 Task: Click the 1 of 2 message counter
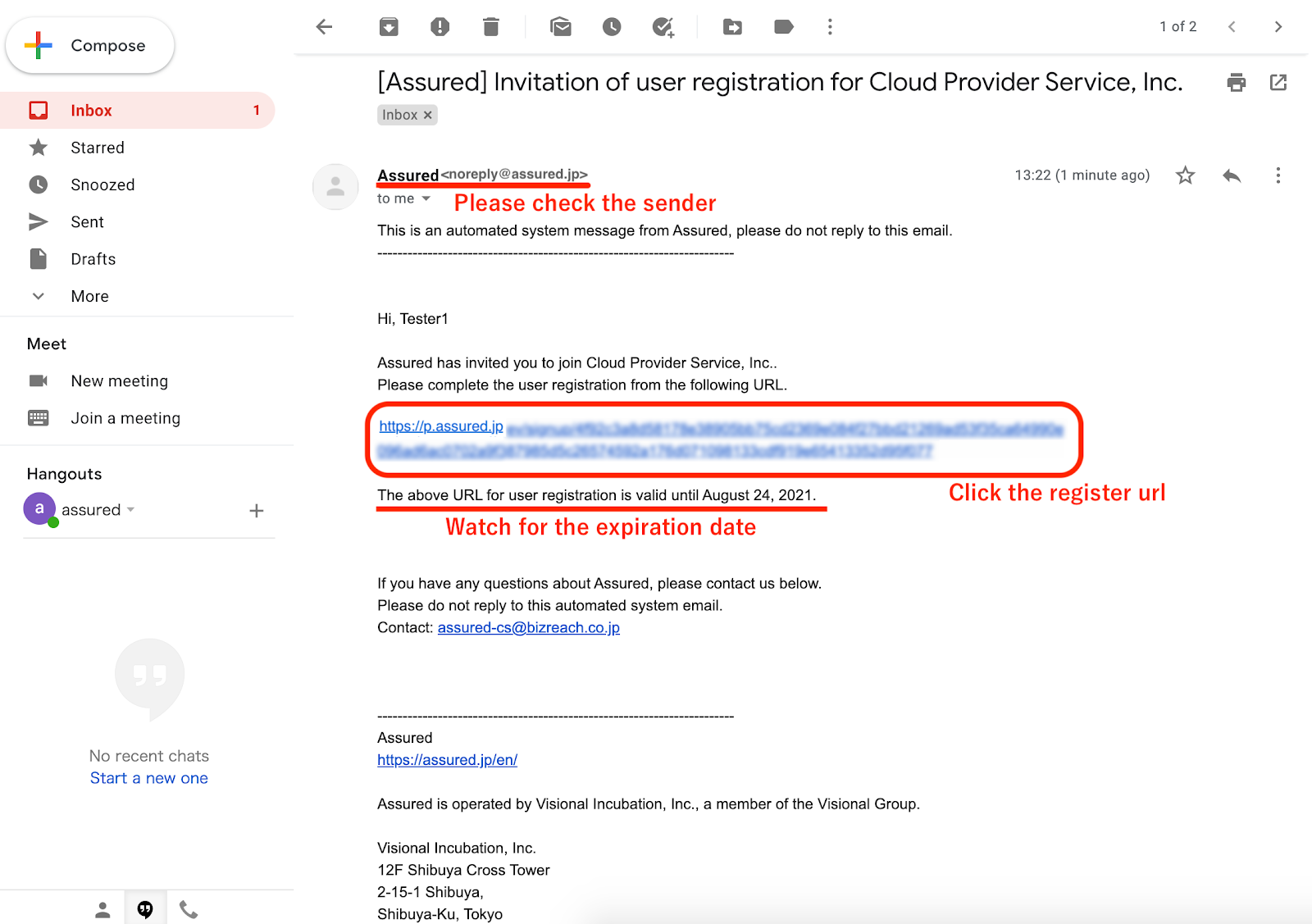(x=1178, y=27)
